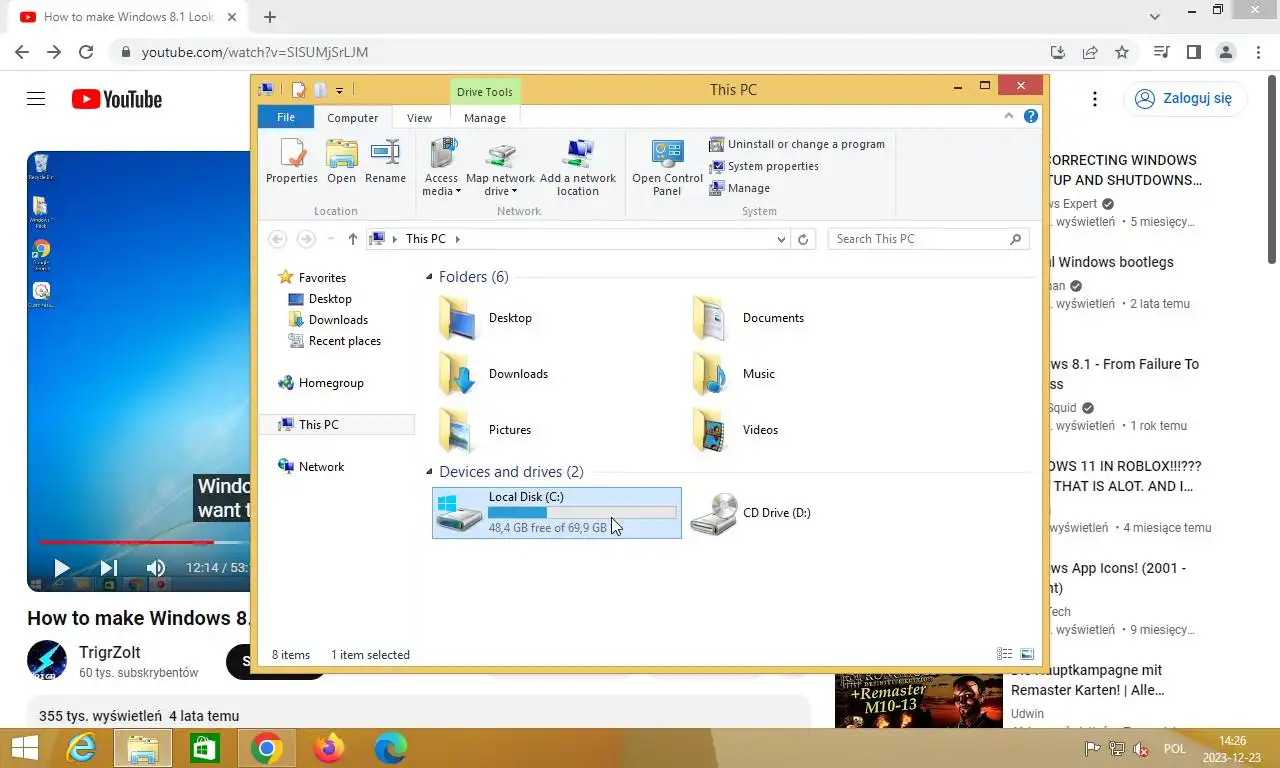Open Firefox from taskbar

329,748
